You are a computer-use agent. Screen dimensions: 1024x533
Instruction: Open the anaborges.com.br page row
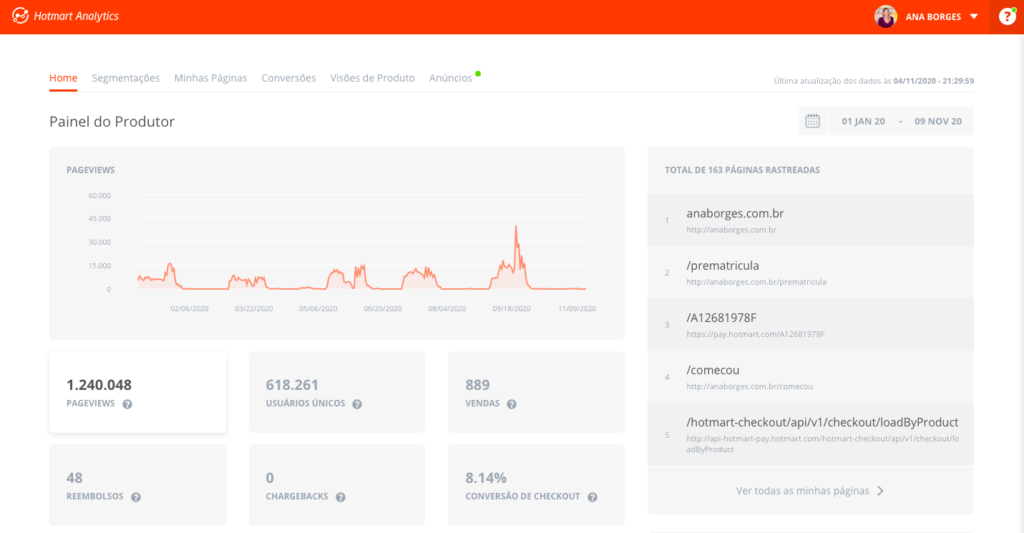pyautogui.click(x=810, y=220)
